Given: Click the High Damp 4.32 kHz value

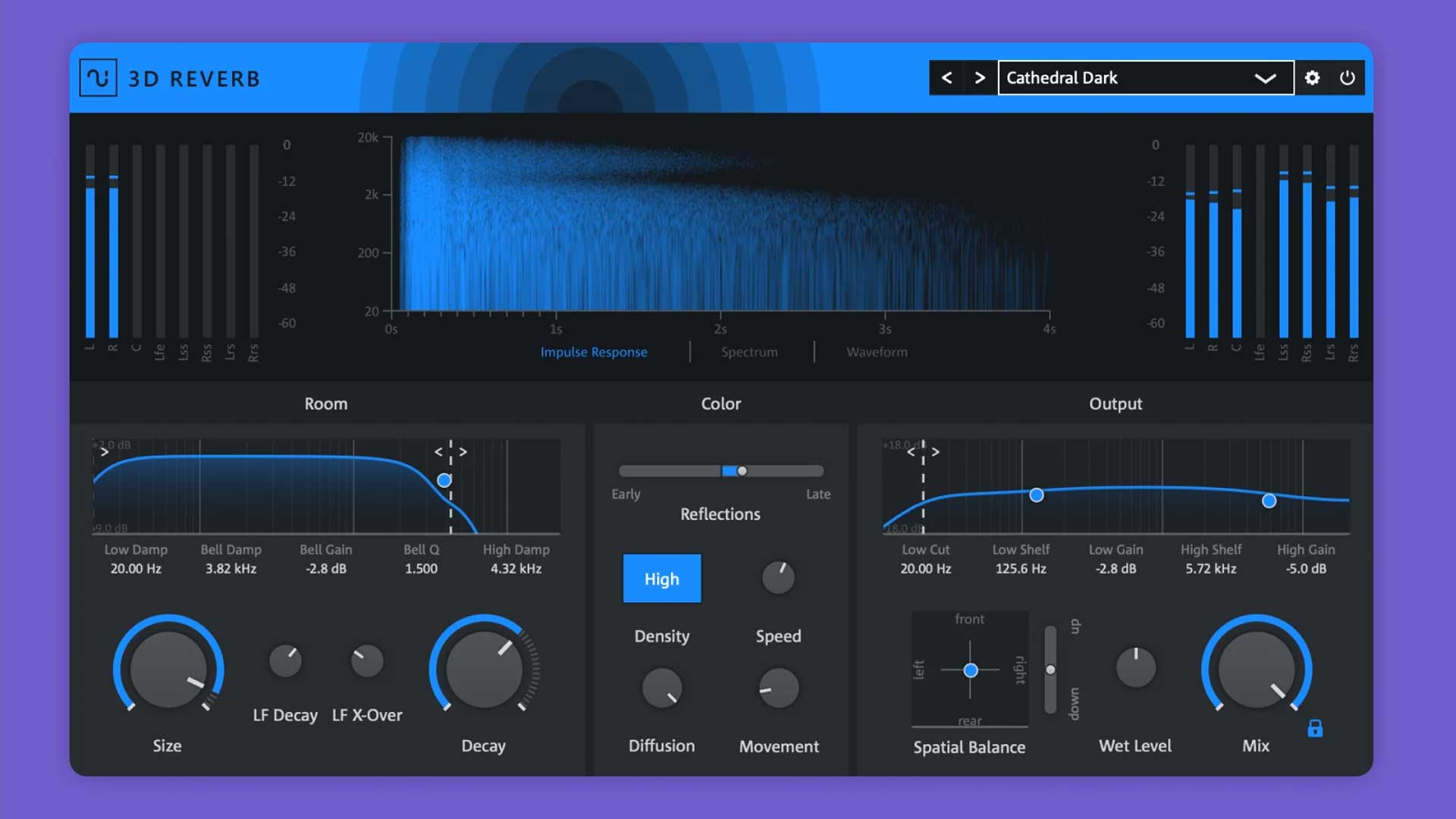Looking at the screenshot, I should (516, 569).
